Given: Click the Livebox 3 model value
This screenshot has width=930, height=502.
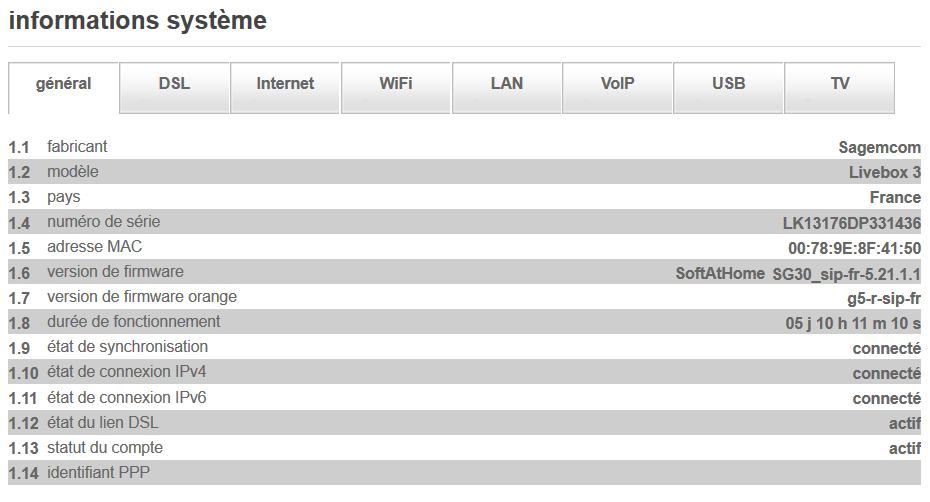Looking at the screenshot, I should (x=884, y=172).
